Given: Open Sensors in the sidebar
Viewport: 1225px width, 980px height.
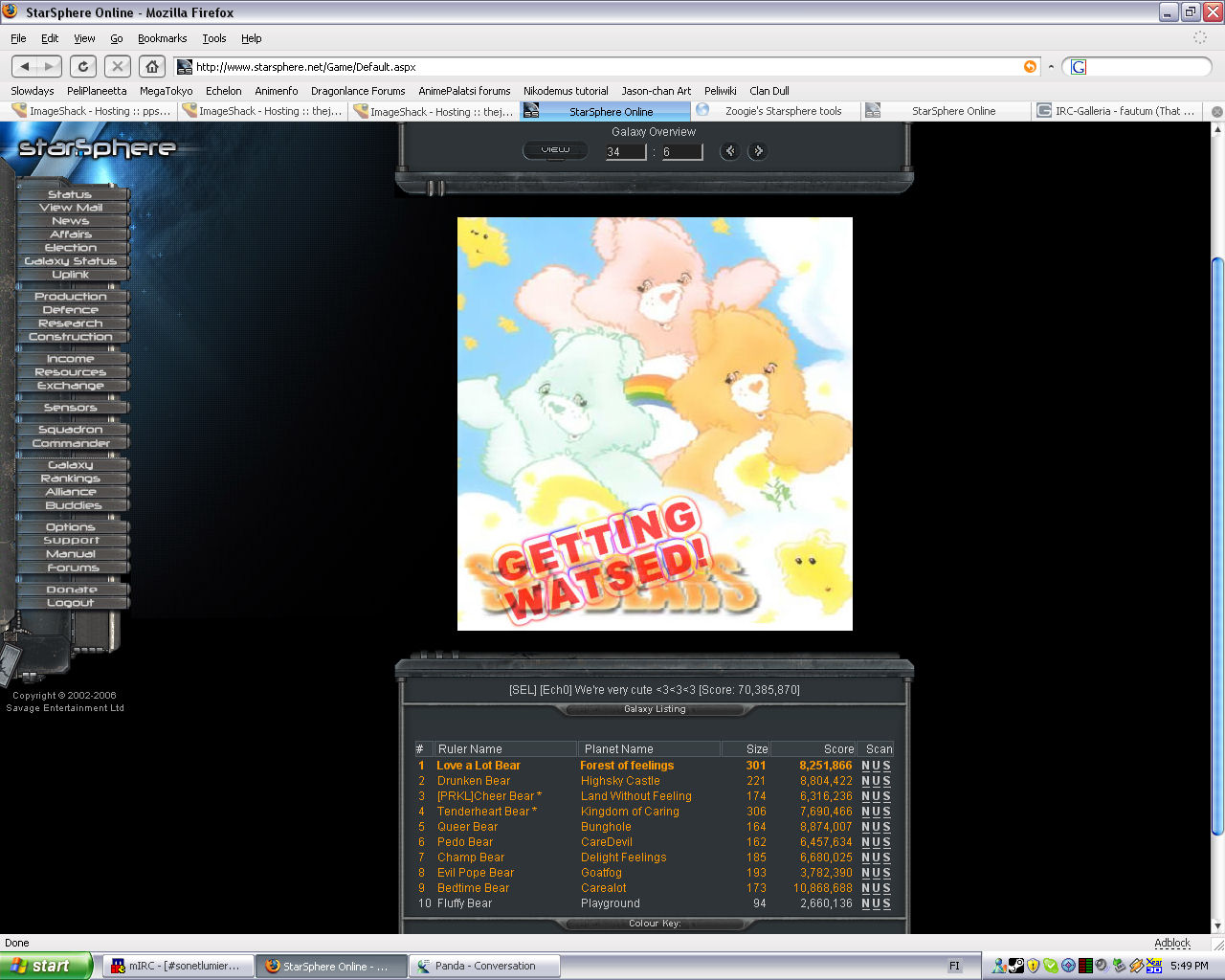Looking at the screenshot, I should pyautogui.click(x=70, y=408).
